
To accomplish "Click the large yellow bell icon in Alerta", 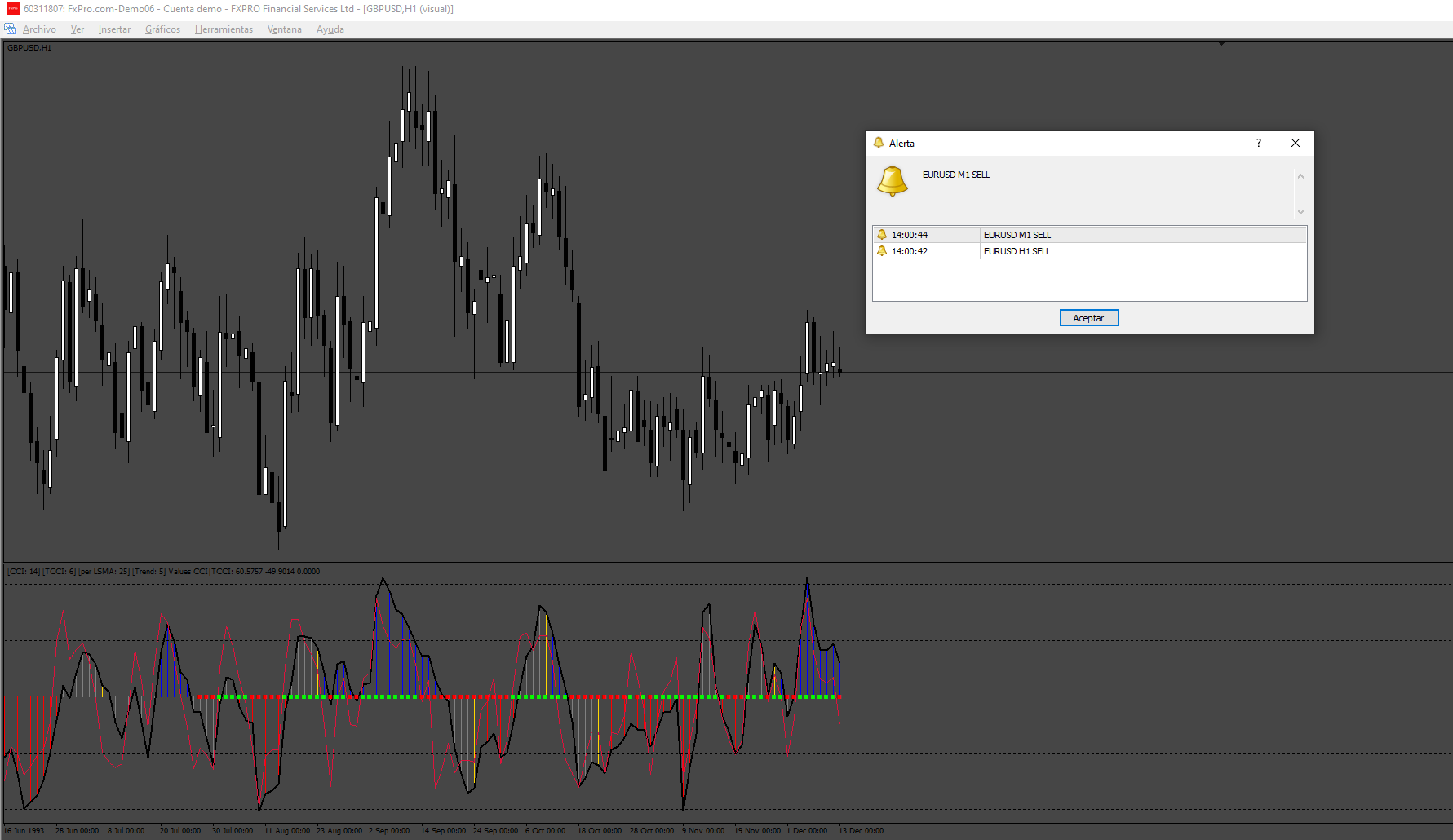I will (893, 181).
